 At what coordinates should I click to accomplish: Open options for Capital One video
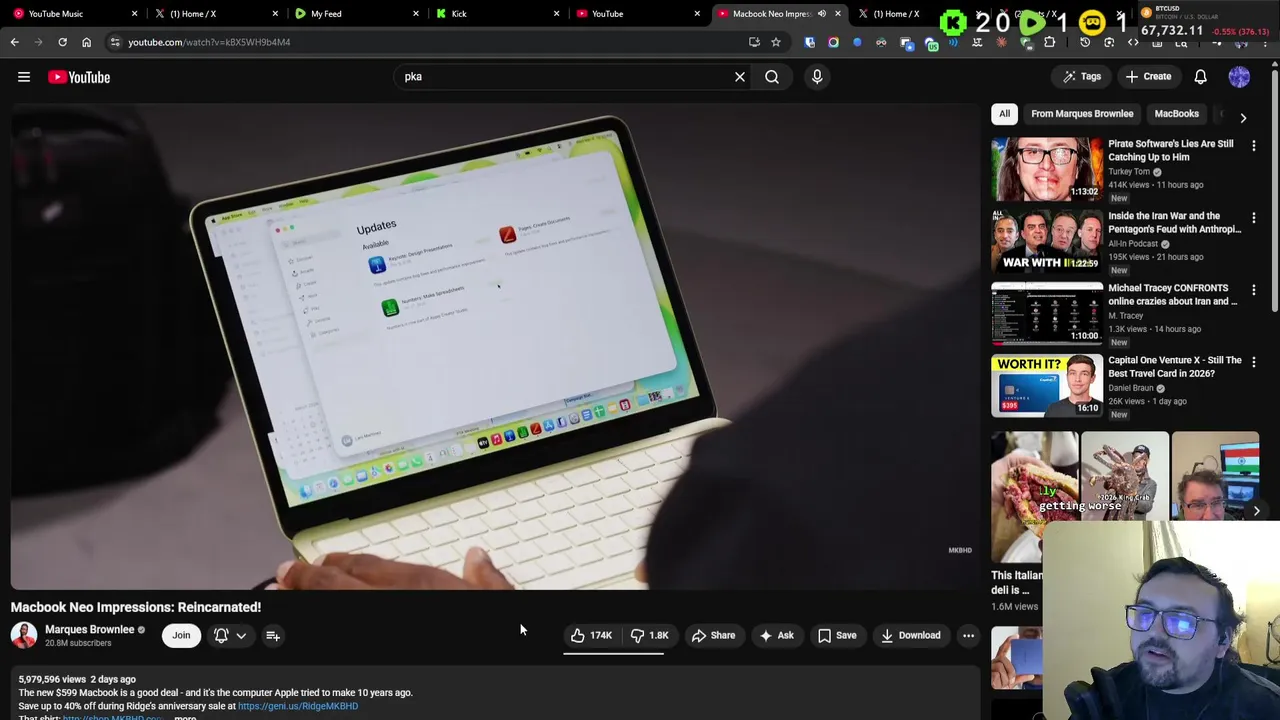1254,361
